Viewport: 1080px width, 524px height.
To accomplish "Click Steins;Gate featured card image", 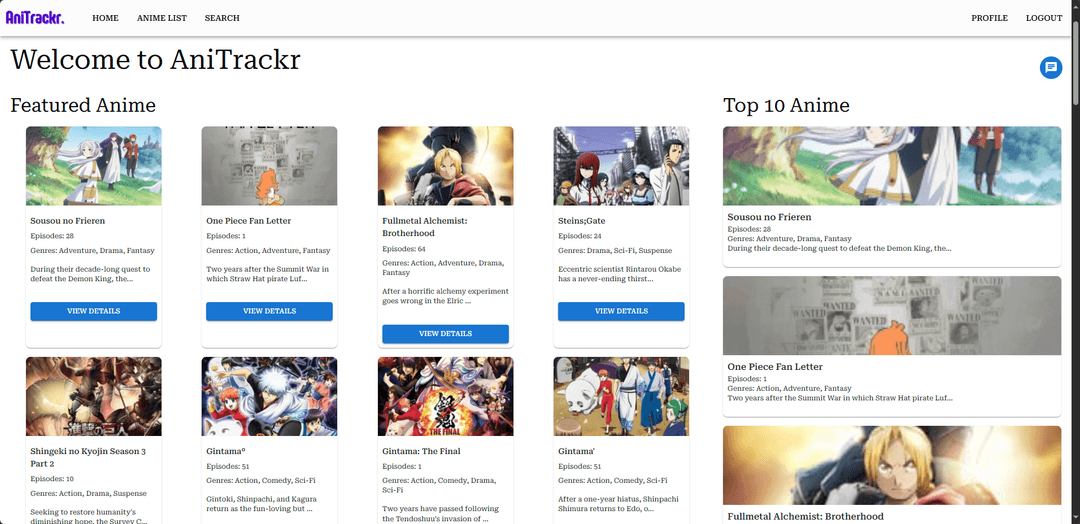I will coord(621,166).
